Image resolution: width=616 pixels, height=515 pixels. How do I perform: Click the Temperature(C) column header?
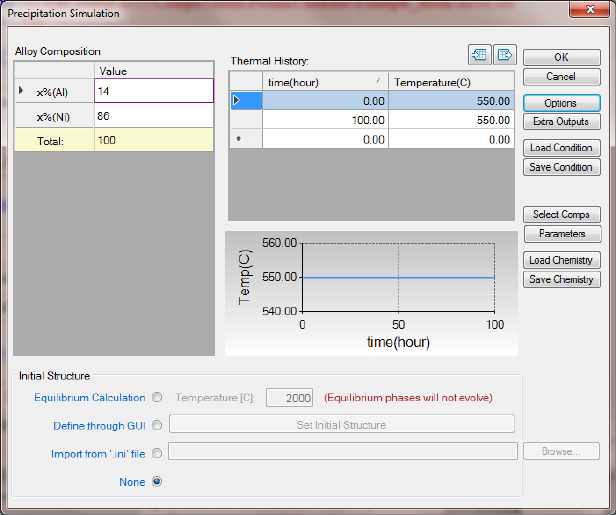pyautogui.click(x=451, y=82)
